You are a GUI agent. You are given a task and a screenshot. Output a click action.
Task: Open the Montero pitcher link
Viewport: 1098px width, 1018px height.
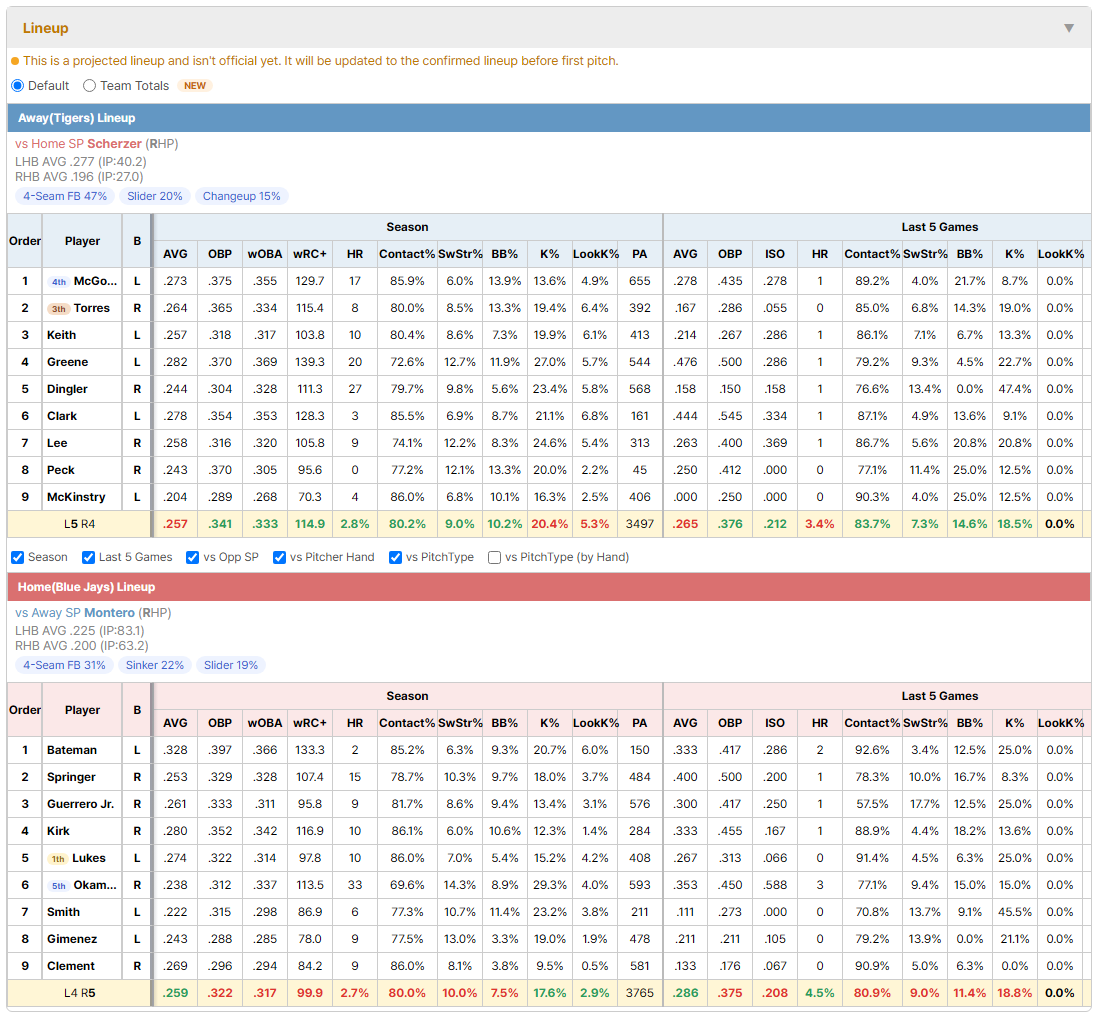(109, 613)
